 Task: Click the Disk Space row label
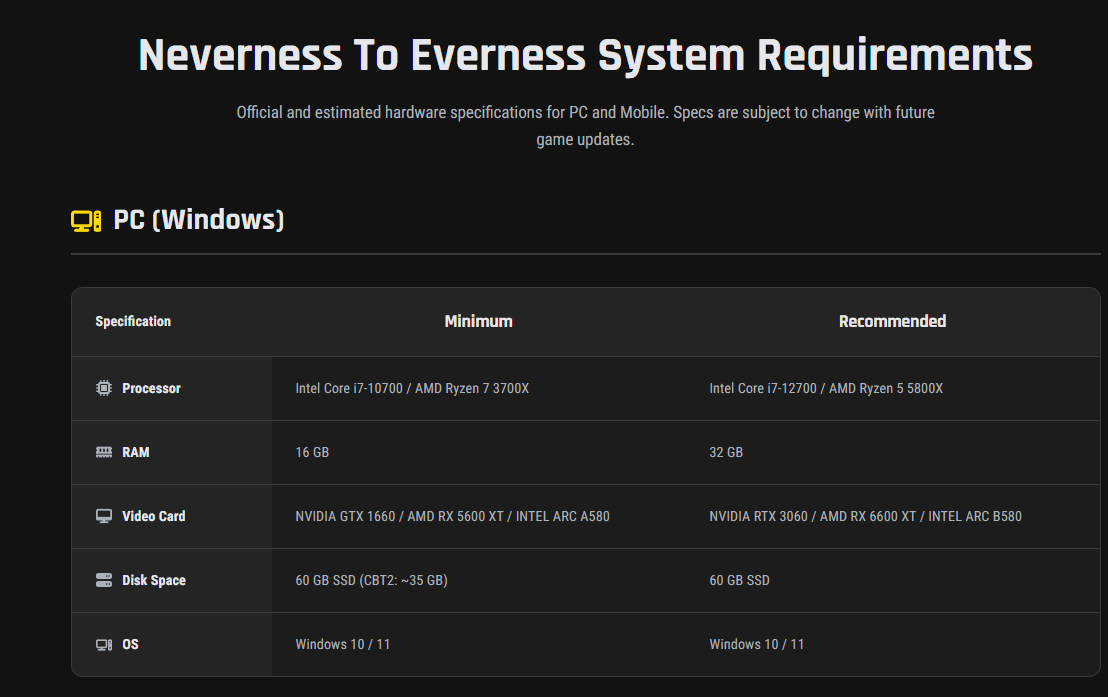154,580
